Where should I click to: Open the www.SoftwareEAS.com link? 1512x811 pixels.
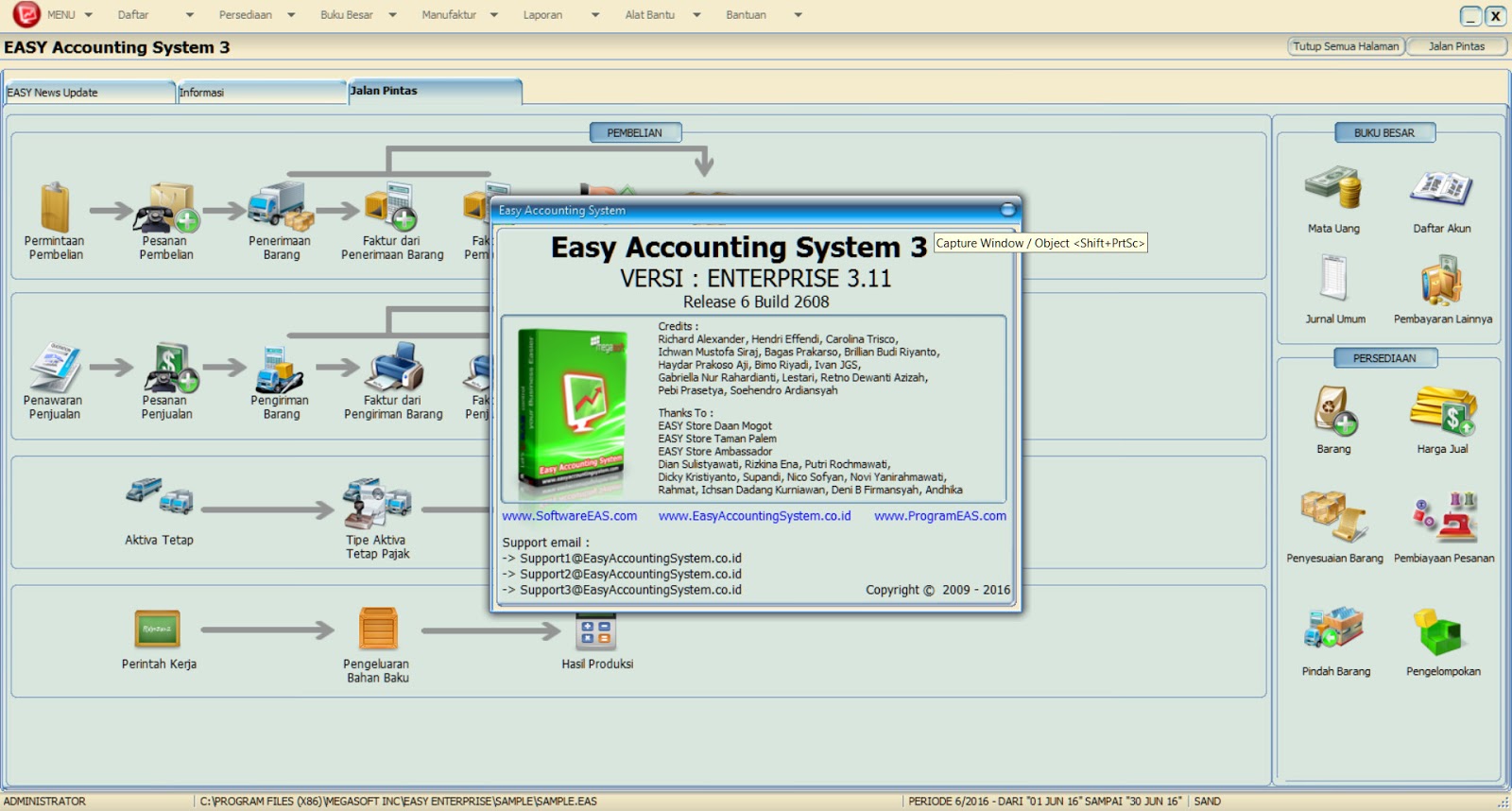[569, 516]
